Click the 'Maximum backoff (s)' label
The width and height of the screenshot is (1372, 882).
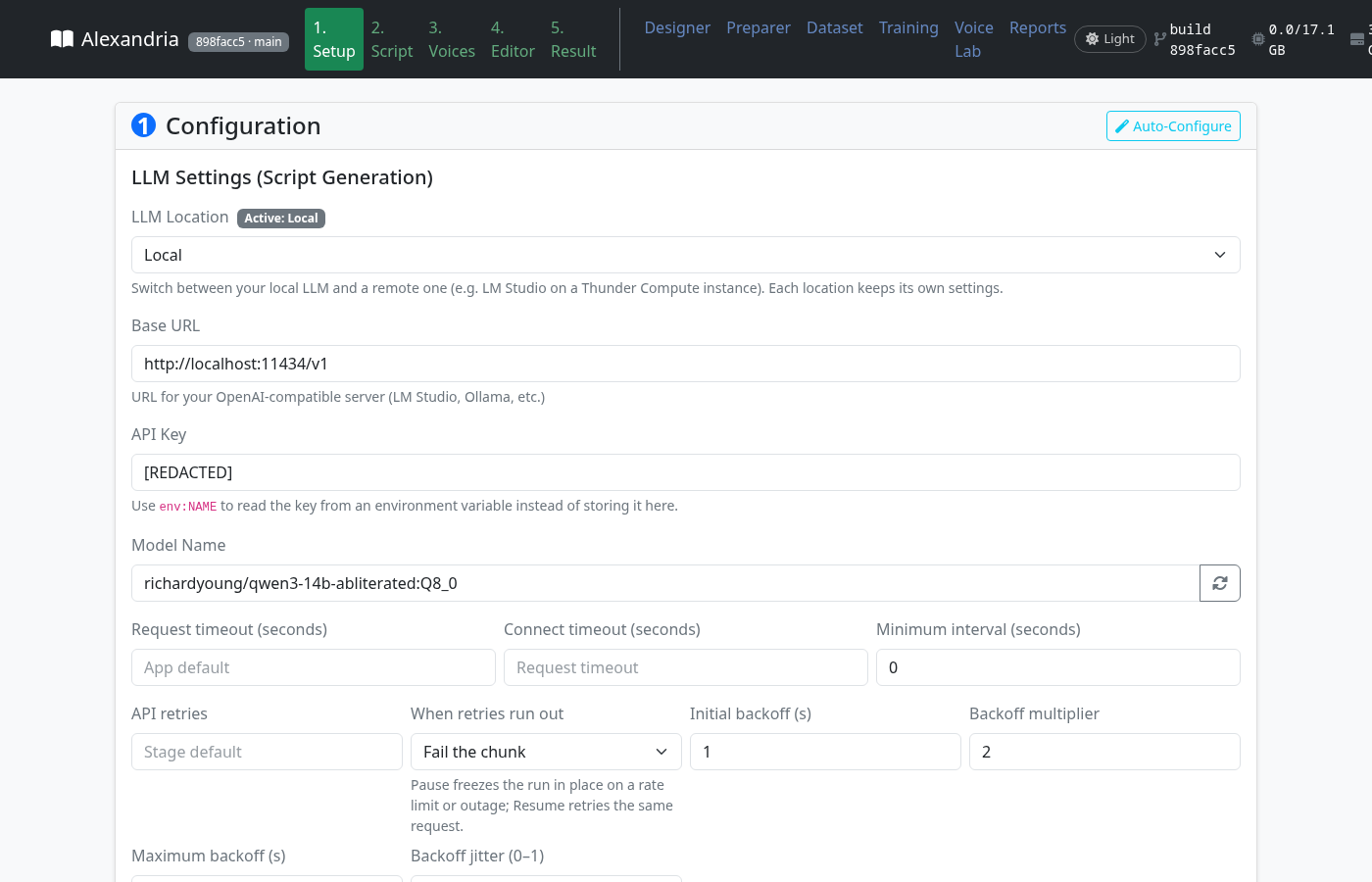[x=209, y=856]
